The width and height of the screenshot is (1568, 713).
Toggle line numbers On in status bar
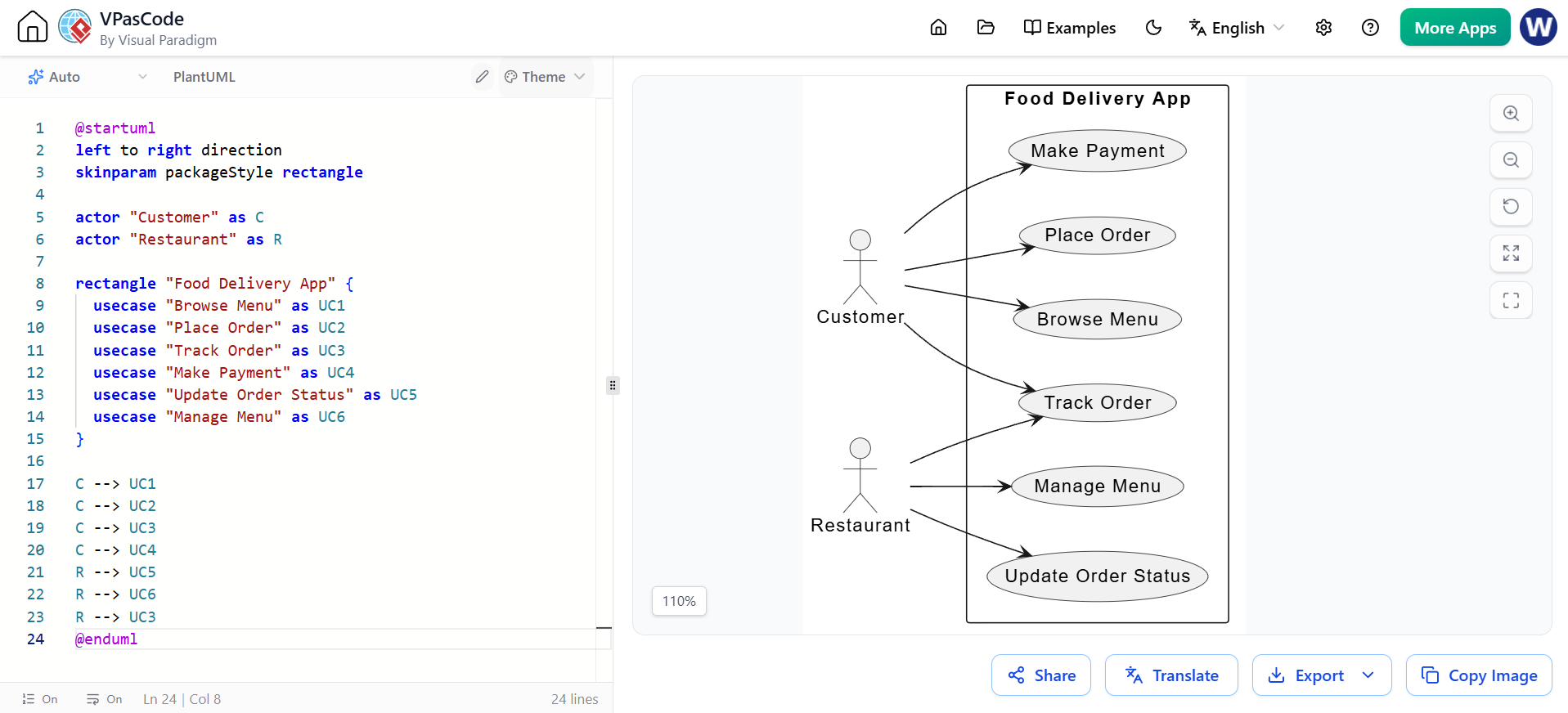click(40, 699)
